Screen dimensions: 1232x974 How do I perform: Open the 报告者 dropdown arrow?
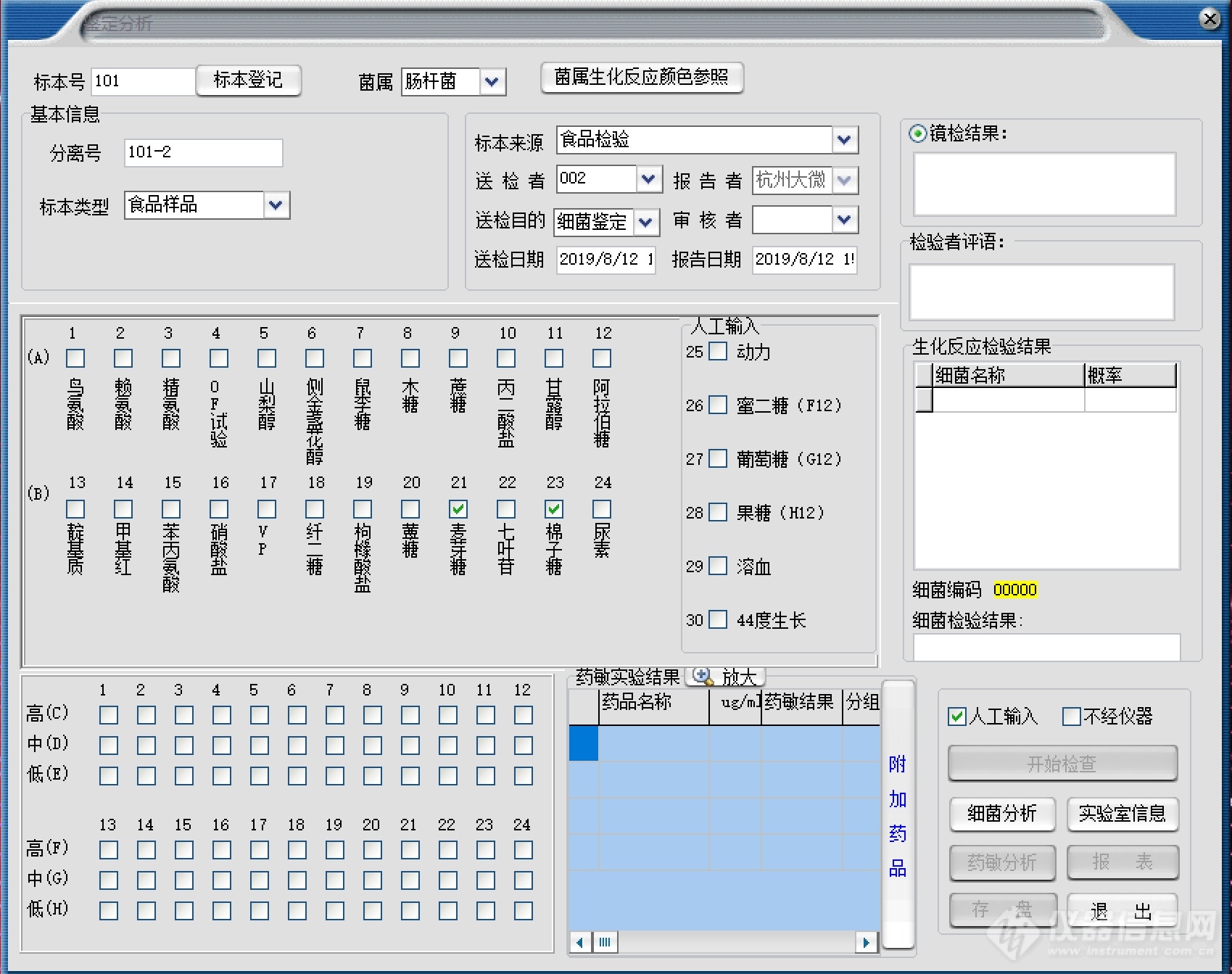click(x=844, y=180)
